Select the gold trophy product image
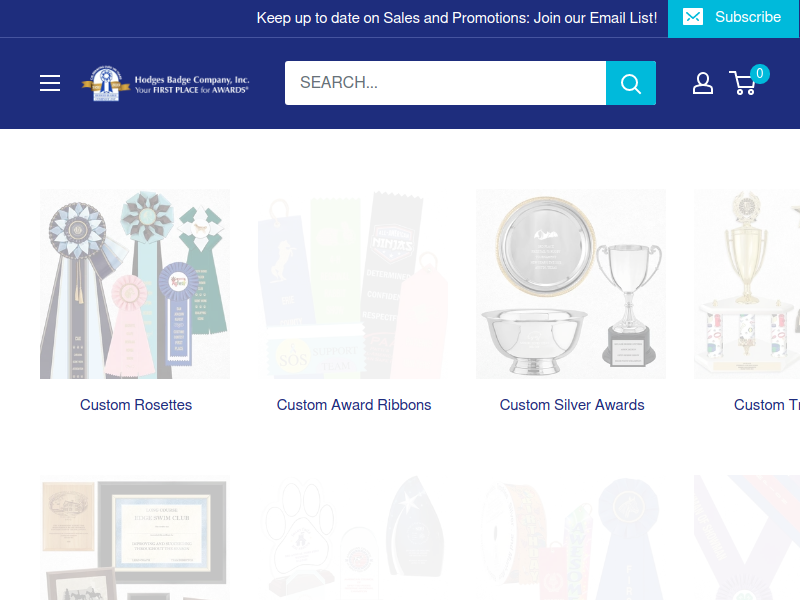Screen dimensions: 800x600 747,284
